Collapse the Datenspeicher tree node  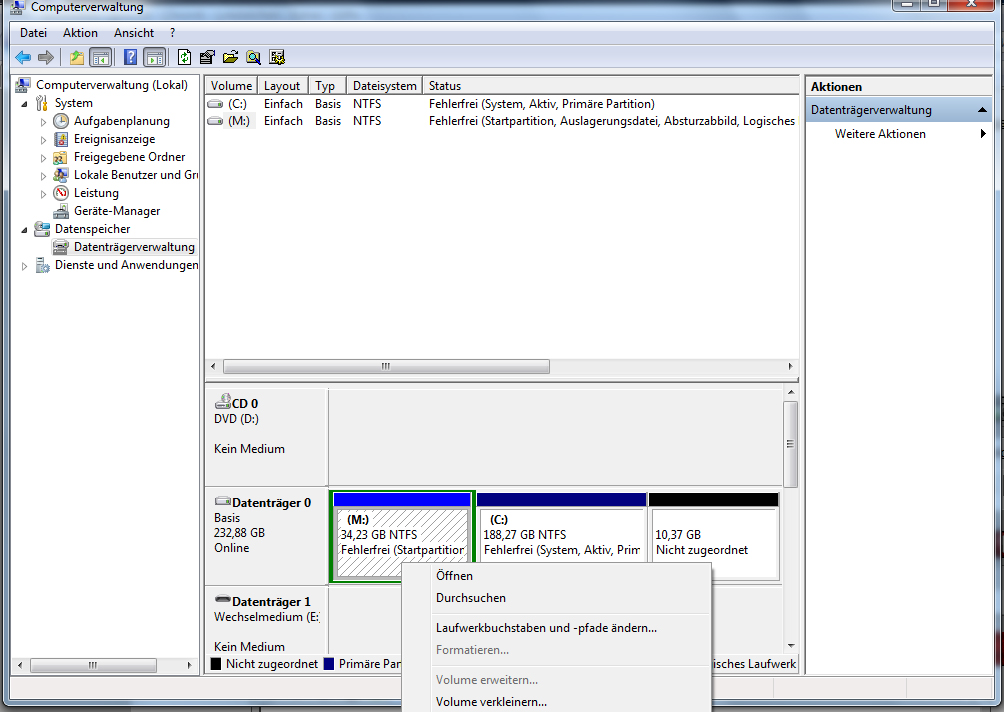coord(25,229)
